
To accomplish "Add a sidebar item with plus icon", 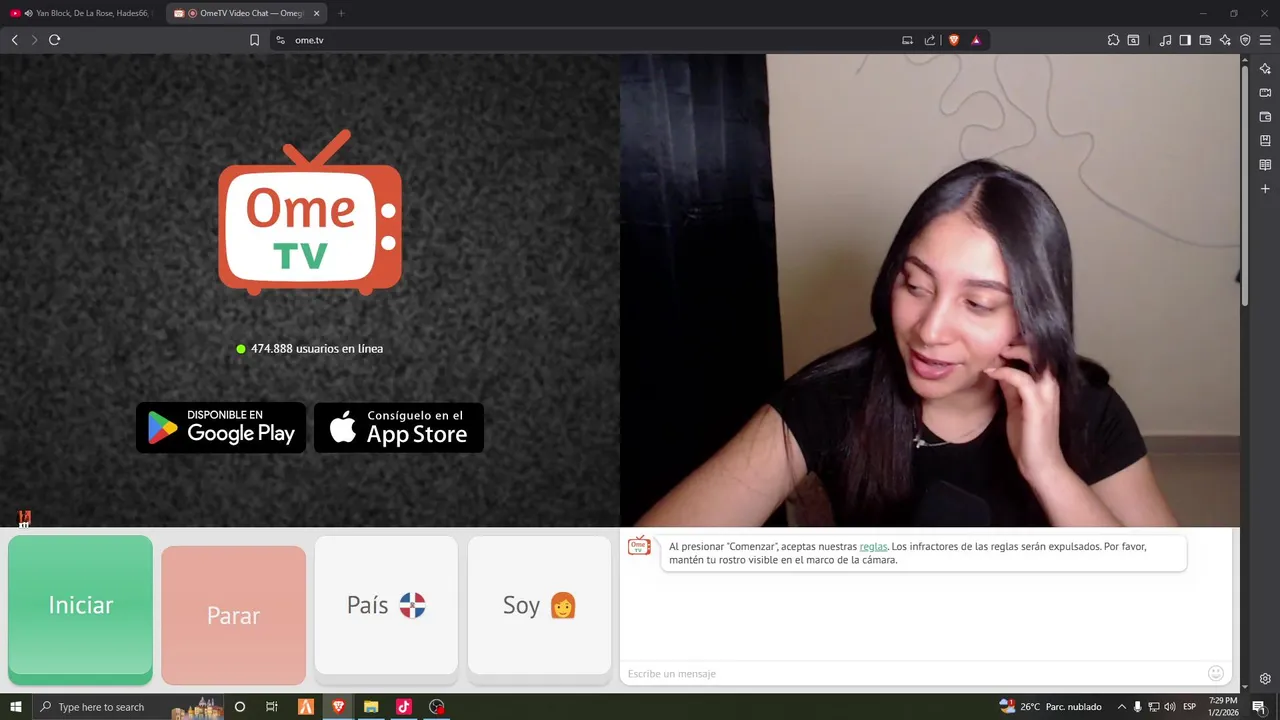I will (x=1265, y=188).
